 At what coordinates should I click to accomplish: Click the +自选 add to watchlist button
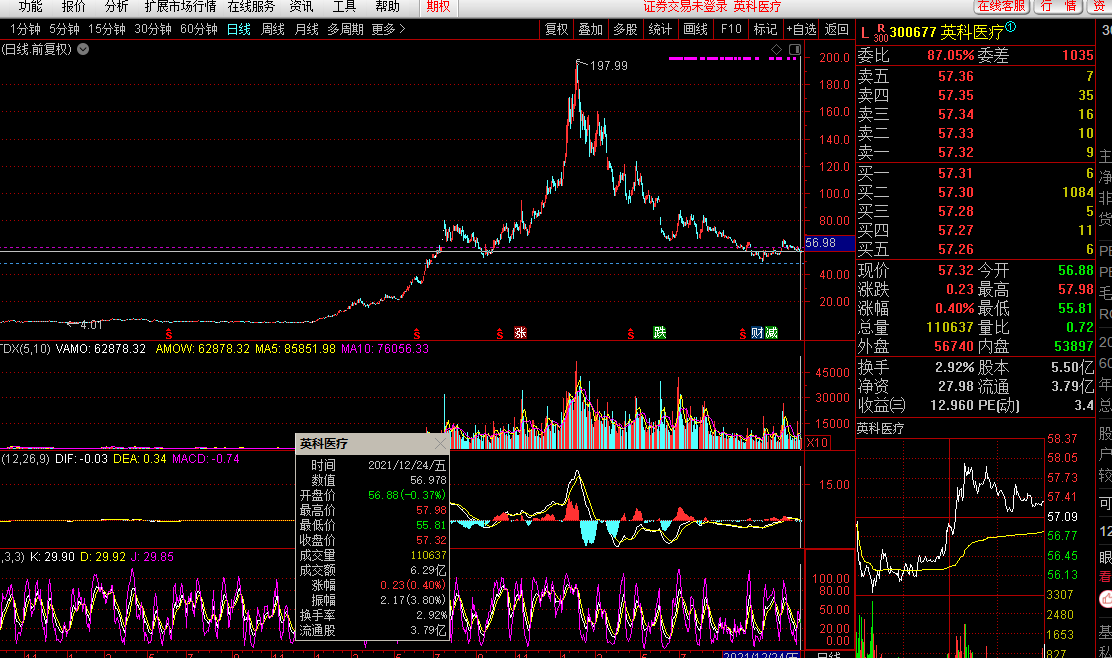click(x=801, y=29)
